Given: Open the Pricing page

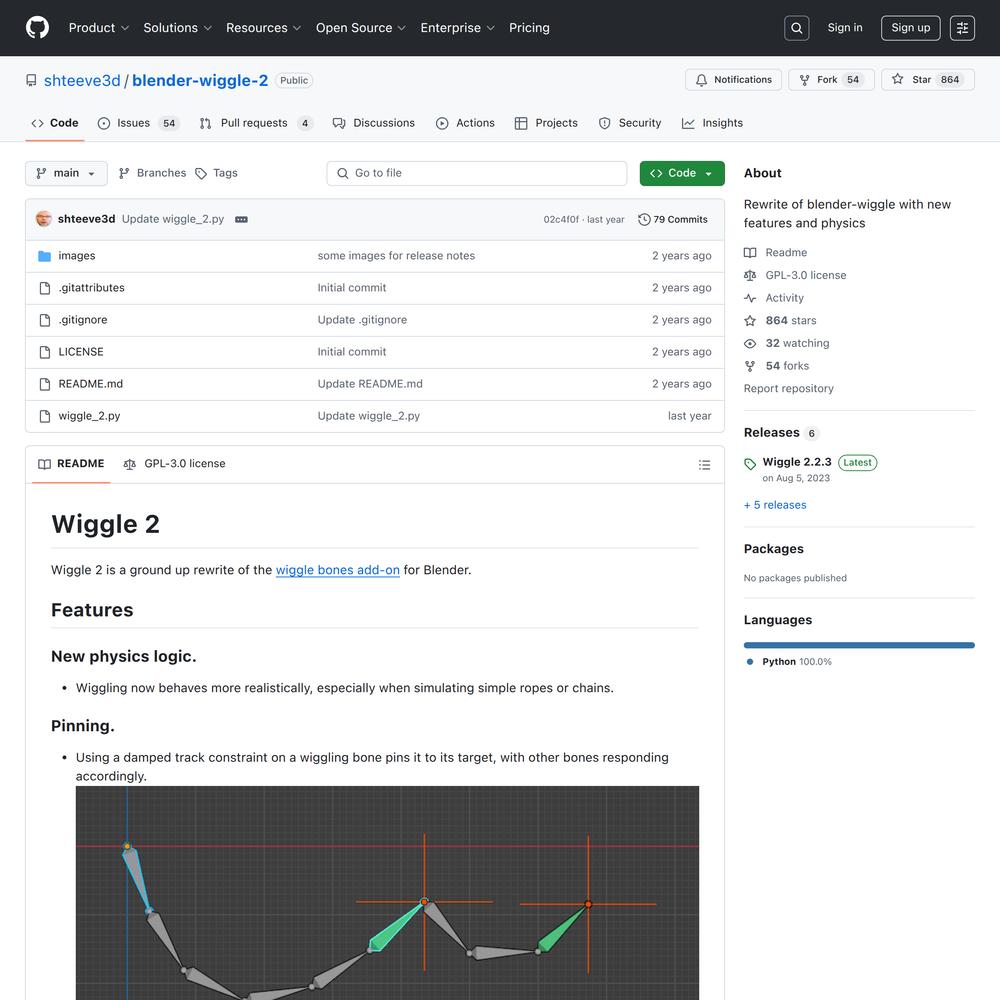Looking at the screenshot, I should [529, 28].
